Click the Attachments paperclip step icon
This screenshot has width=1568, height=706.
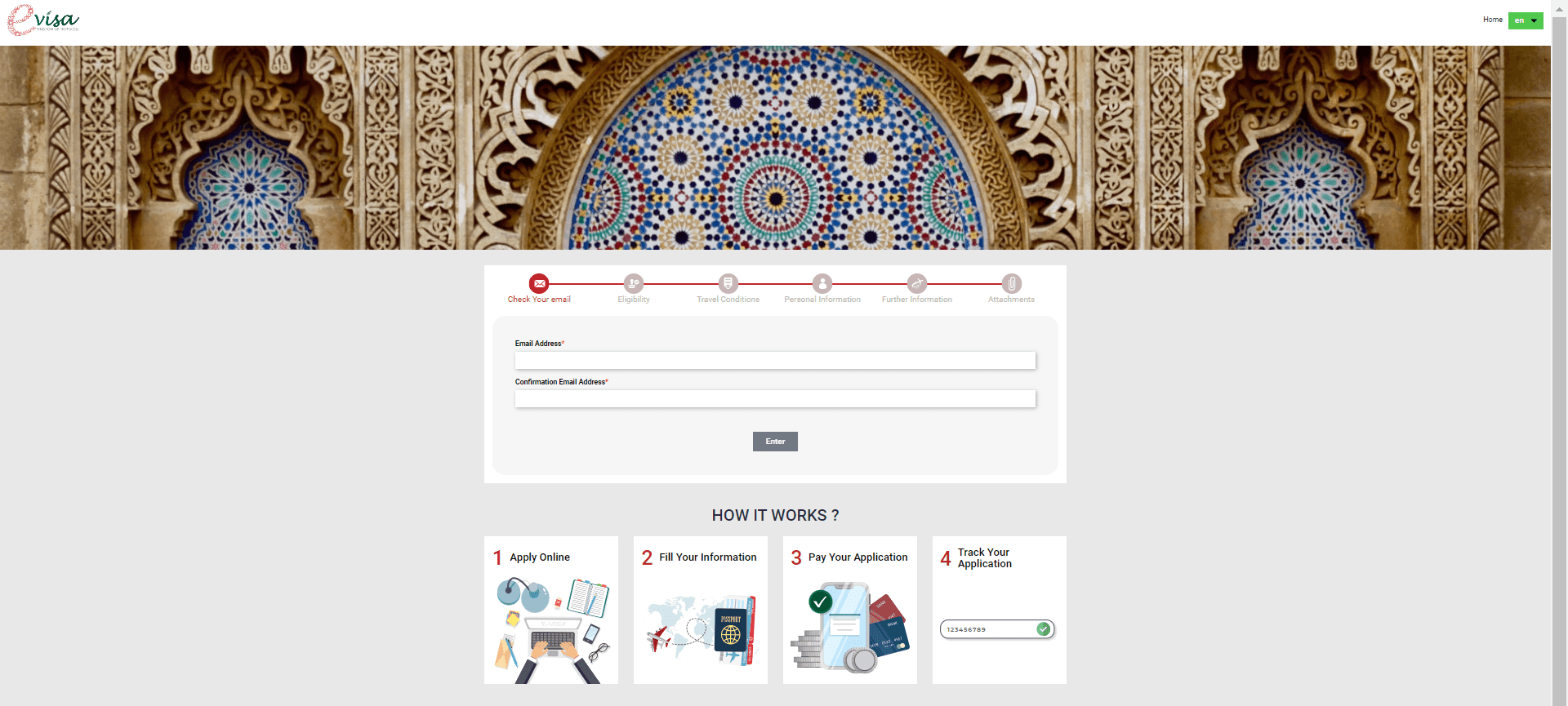1012,283
